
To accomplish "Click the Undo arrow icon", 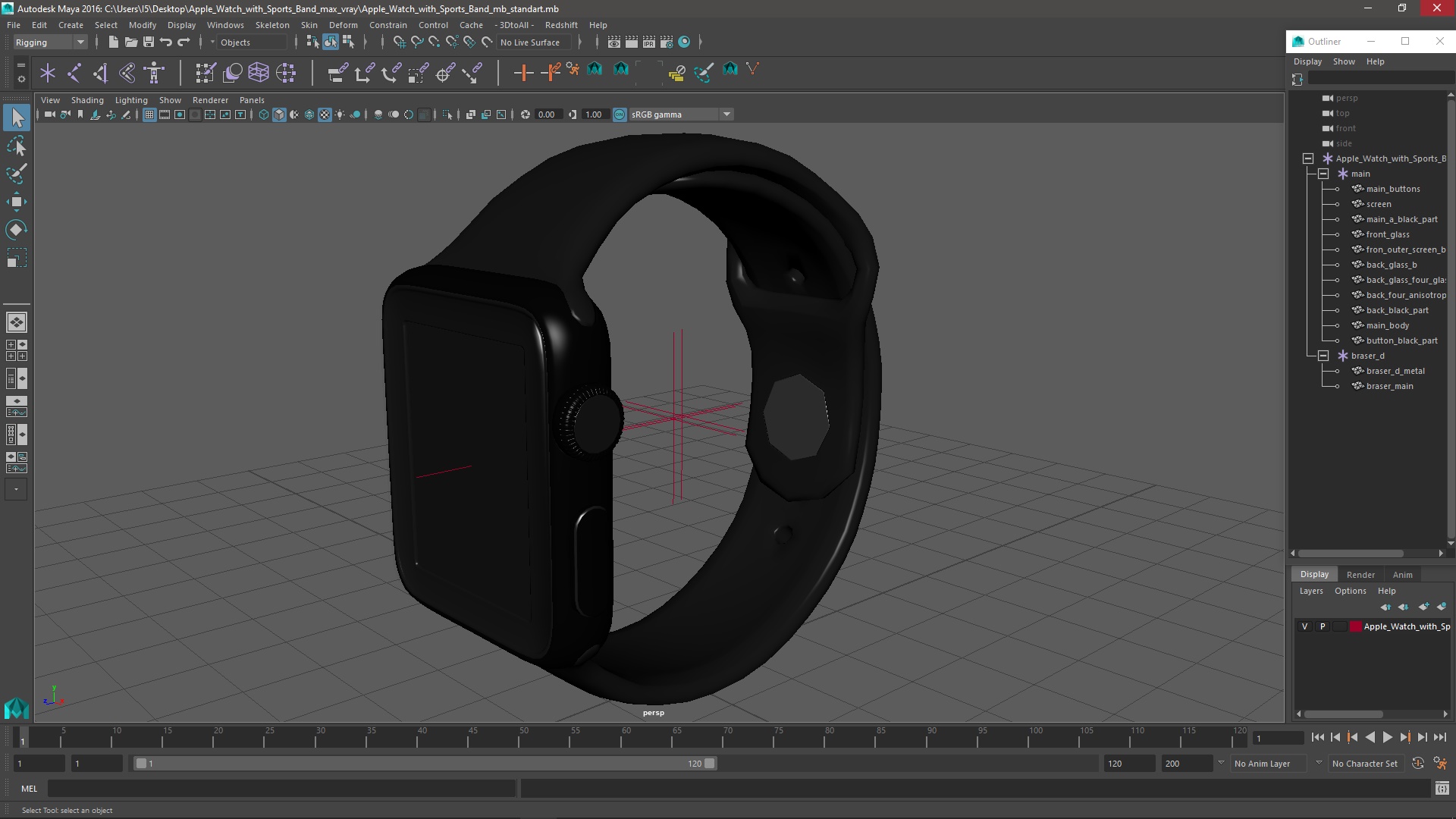I will (166, 42).
